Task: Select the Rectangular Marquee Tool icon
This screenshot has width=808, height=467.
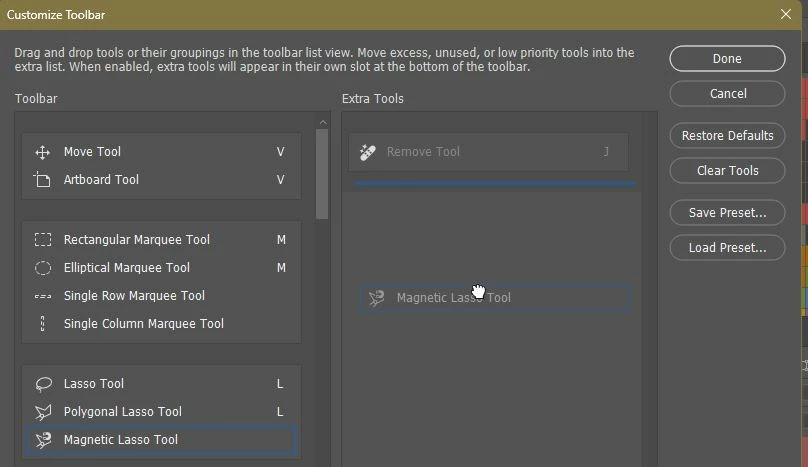Action: [x=43, y=240]
